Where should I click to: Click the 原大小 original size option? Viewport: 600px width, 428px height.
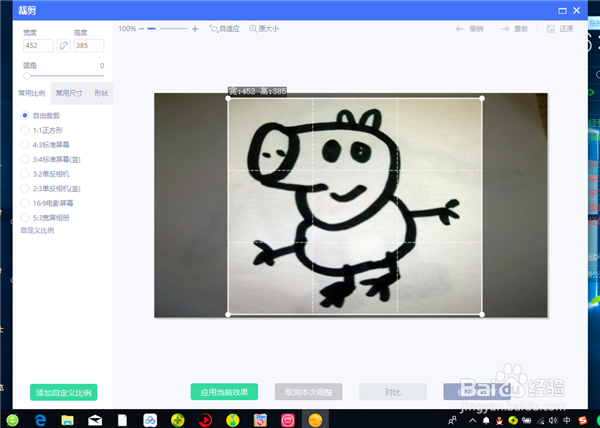tap(264, 29)
